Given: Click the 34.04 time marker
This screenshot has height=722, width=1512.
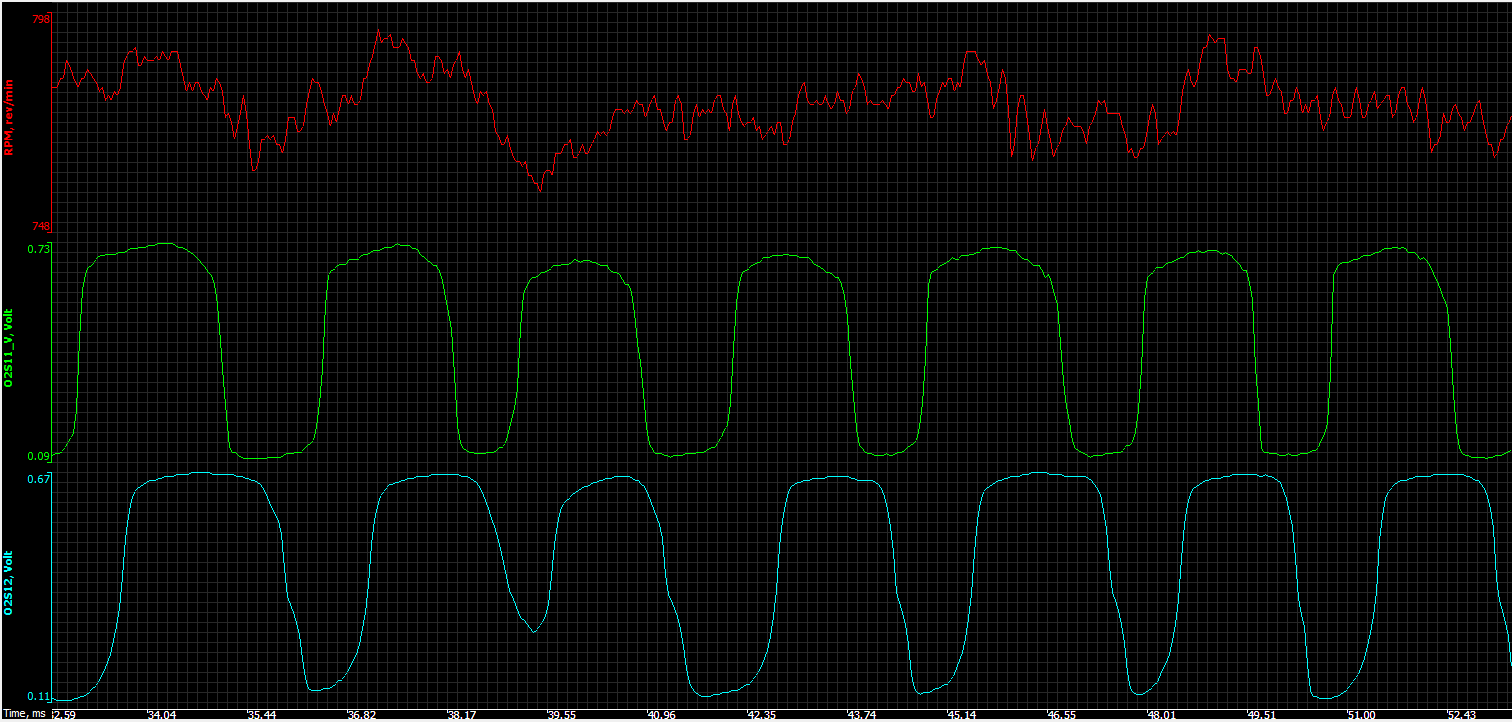Looking at the screenshot, I should tap(160, 715).
